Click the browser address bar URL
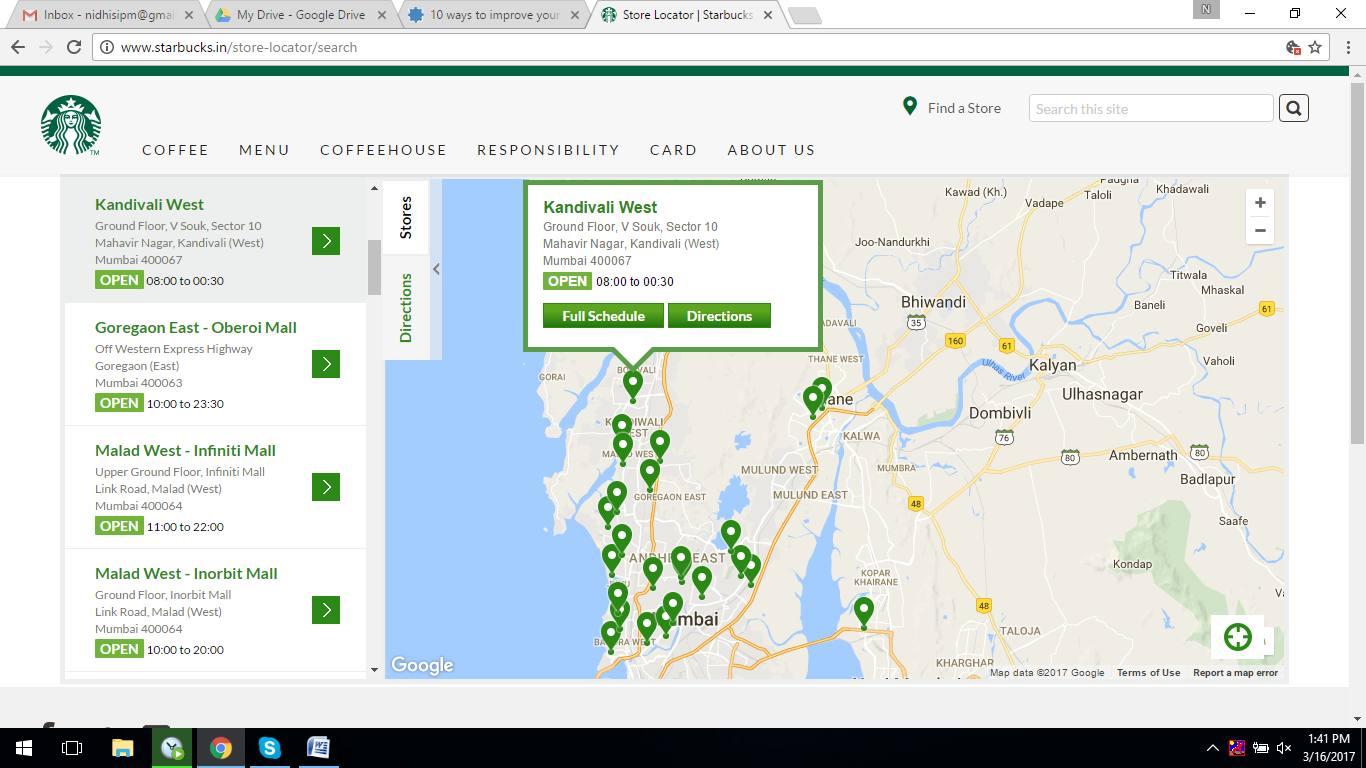The width and height of the screenshot is (1366, 768). click(x=239, y=47)
